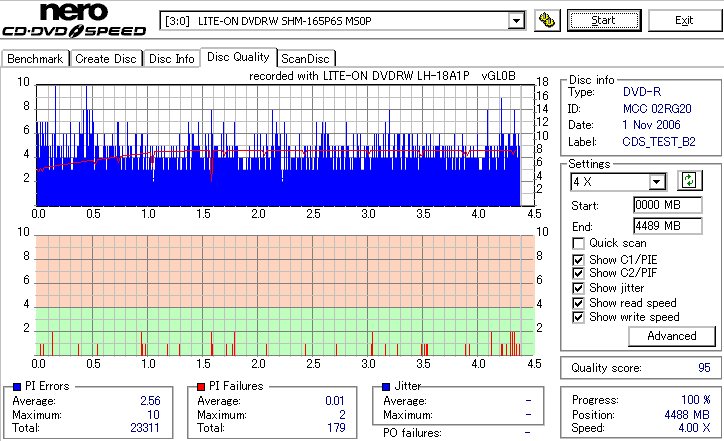Click the red PI Failures legend square
Viewport: 724px width, 441px height.
pos(201,387)
